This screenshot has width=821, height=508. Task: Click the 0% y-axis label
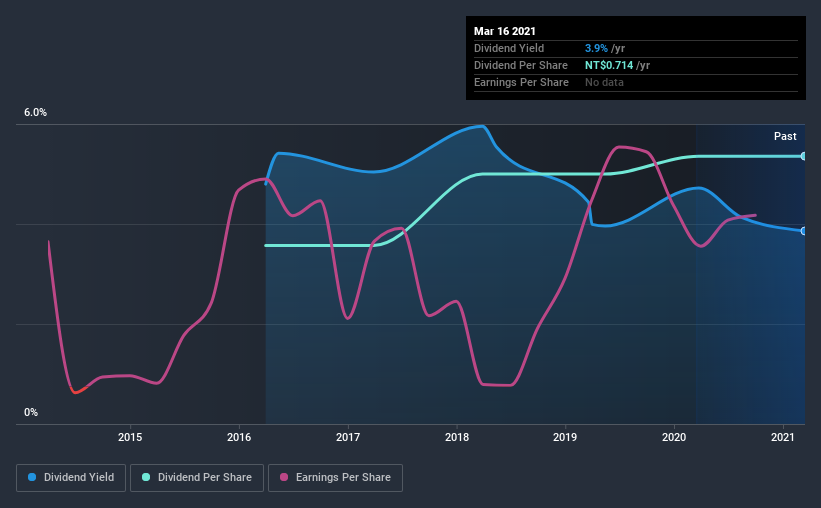(x=31, y=413)
